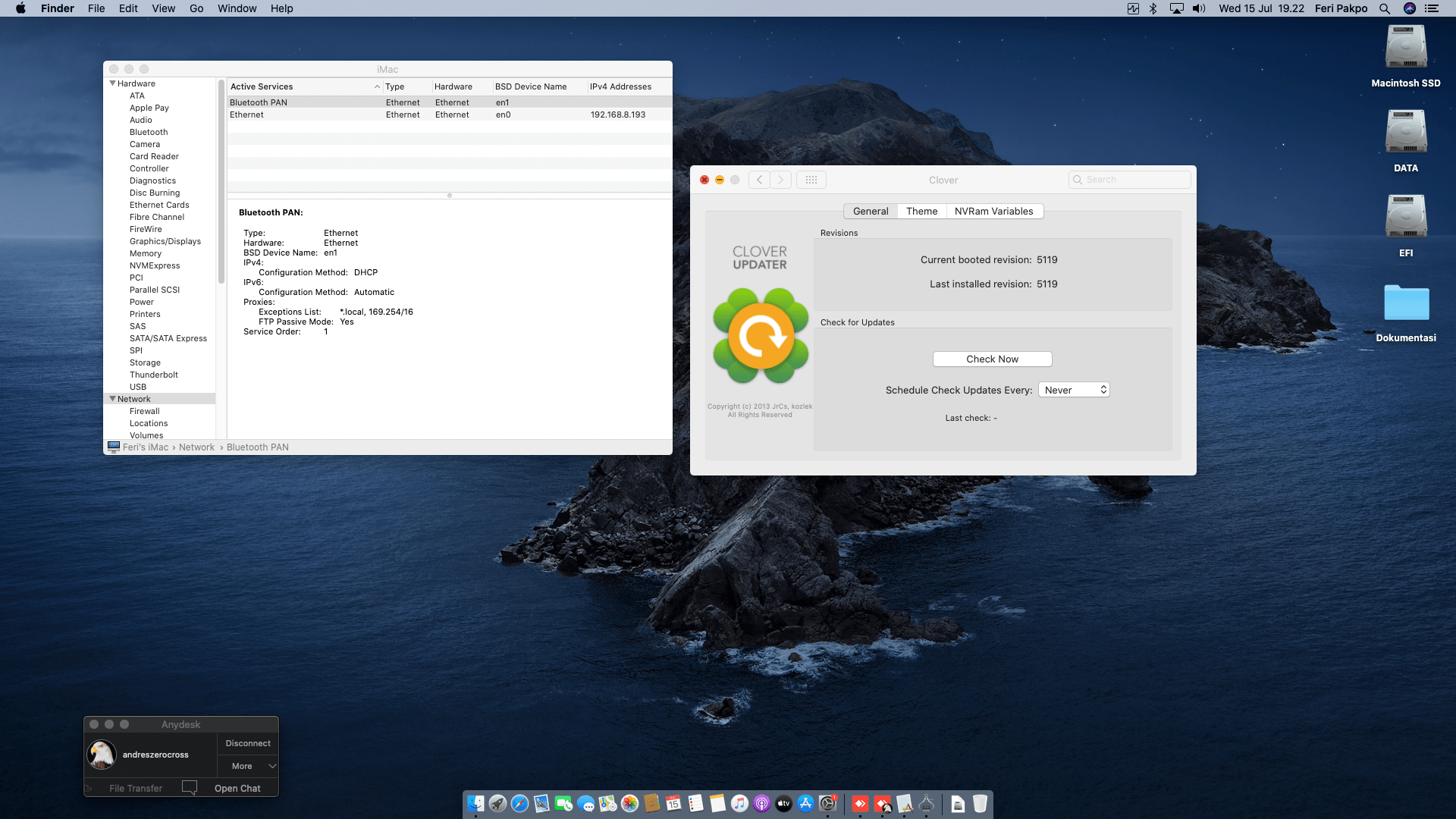This screenshot has height=819, width=1456.
Task: Open Messages from the Dock
Action: (x=585, y=804)
